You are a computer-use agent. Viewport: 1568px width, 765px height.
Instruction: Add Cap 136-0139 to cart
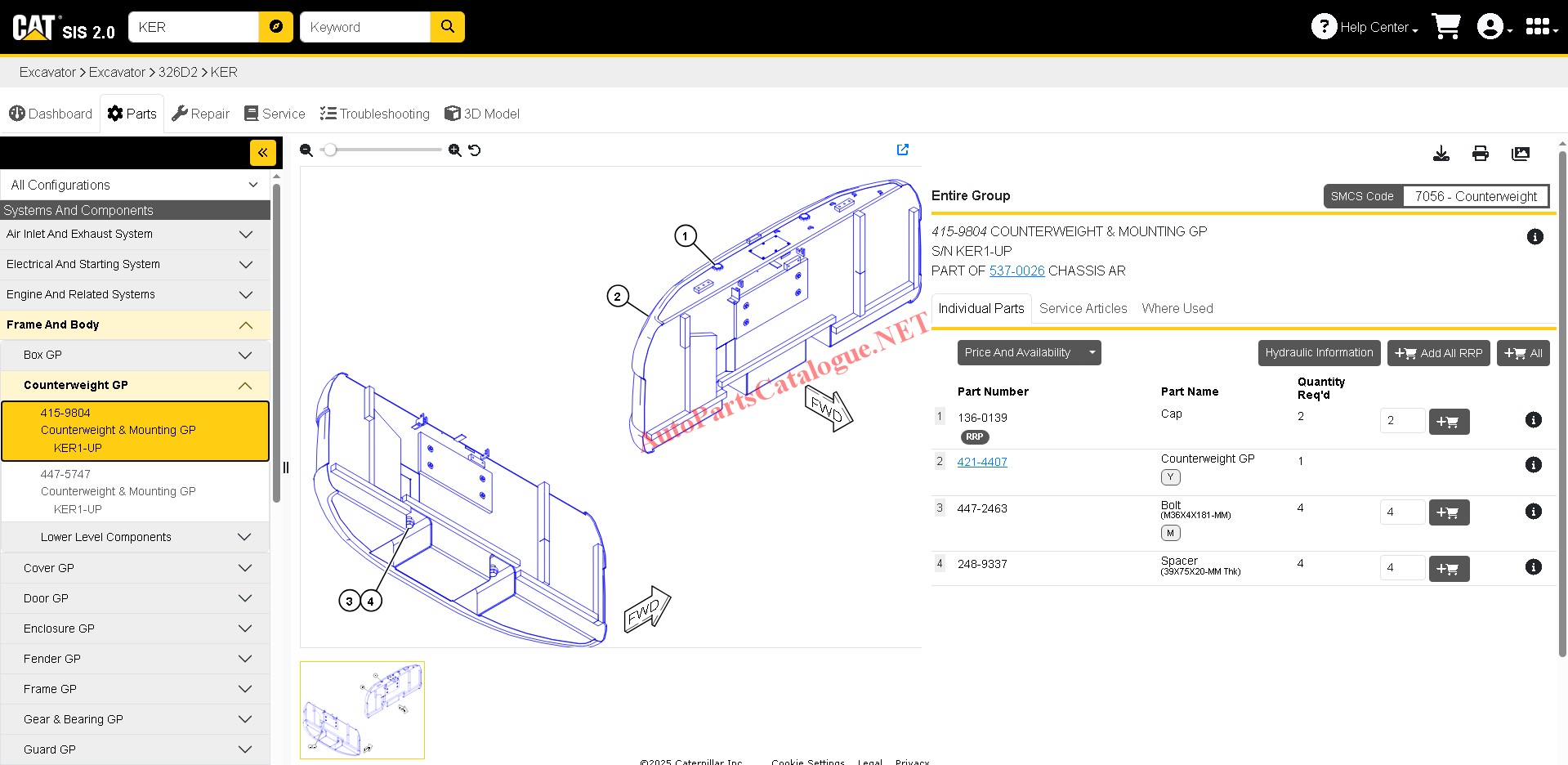pos(1448,422)
